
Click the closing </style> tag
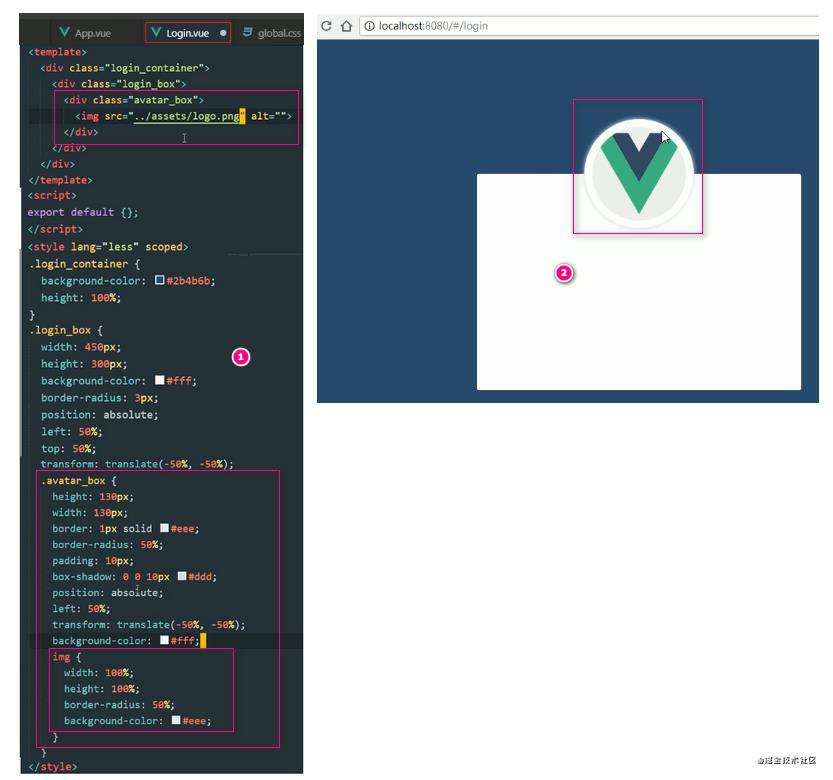pos(53,767)
